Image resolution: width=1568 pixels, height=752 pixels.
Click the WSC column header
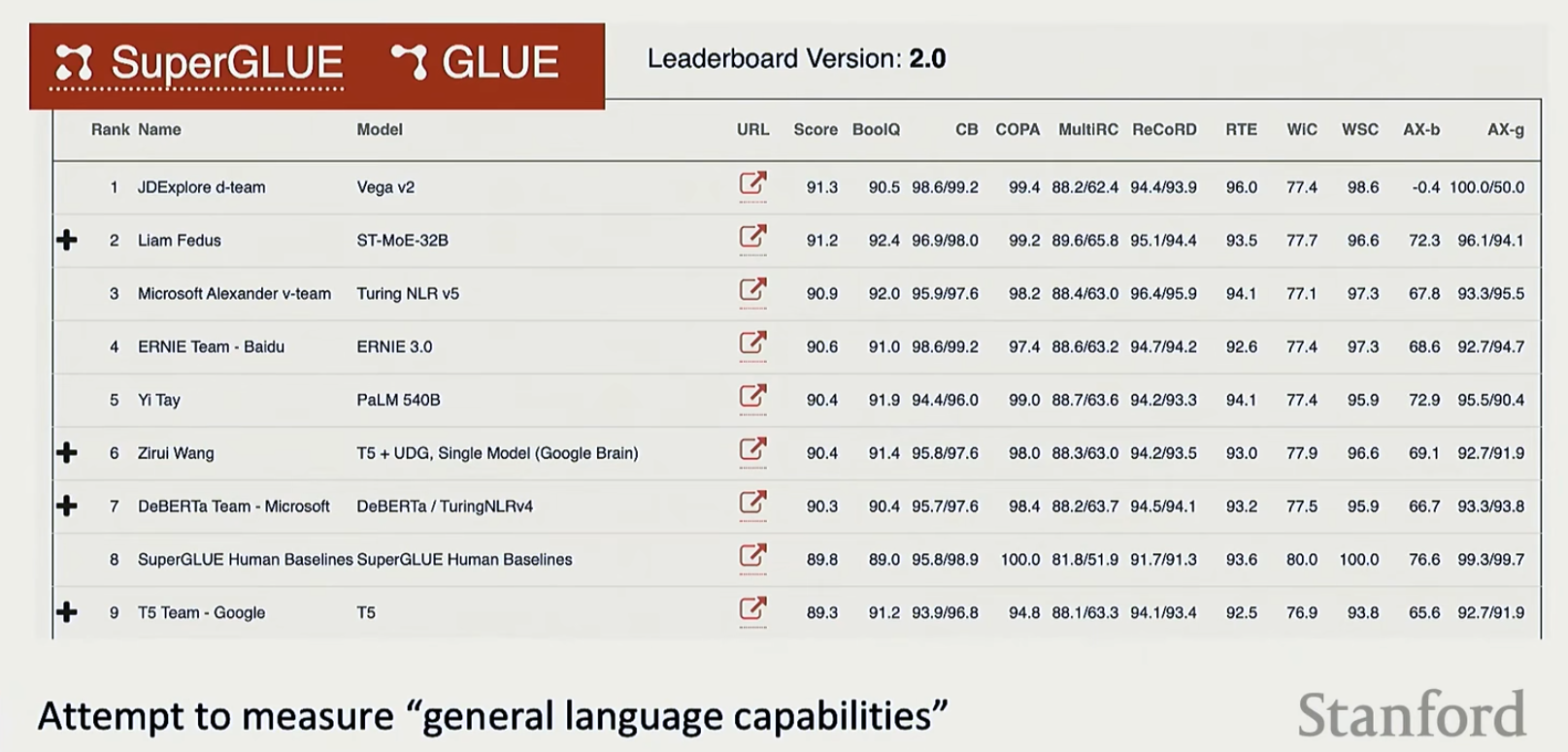click(1360, 129)
